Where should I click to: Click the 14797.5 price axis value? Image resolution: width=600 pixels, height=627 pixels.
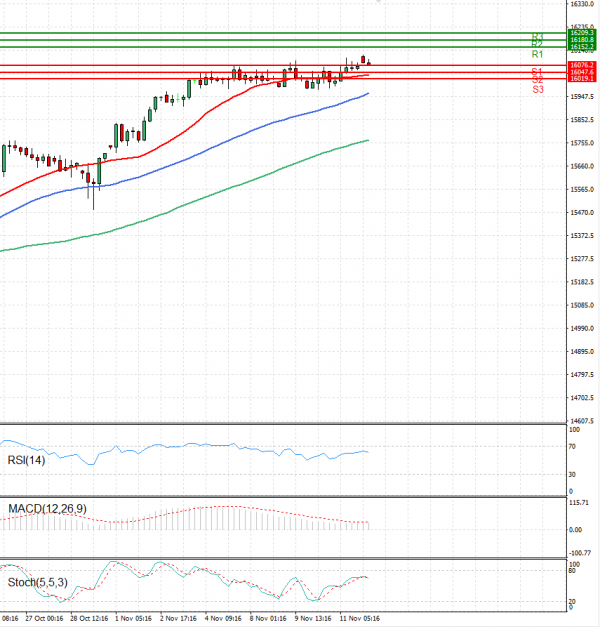(582, 375)
